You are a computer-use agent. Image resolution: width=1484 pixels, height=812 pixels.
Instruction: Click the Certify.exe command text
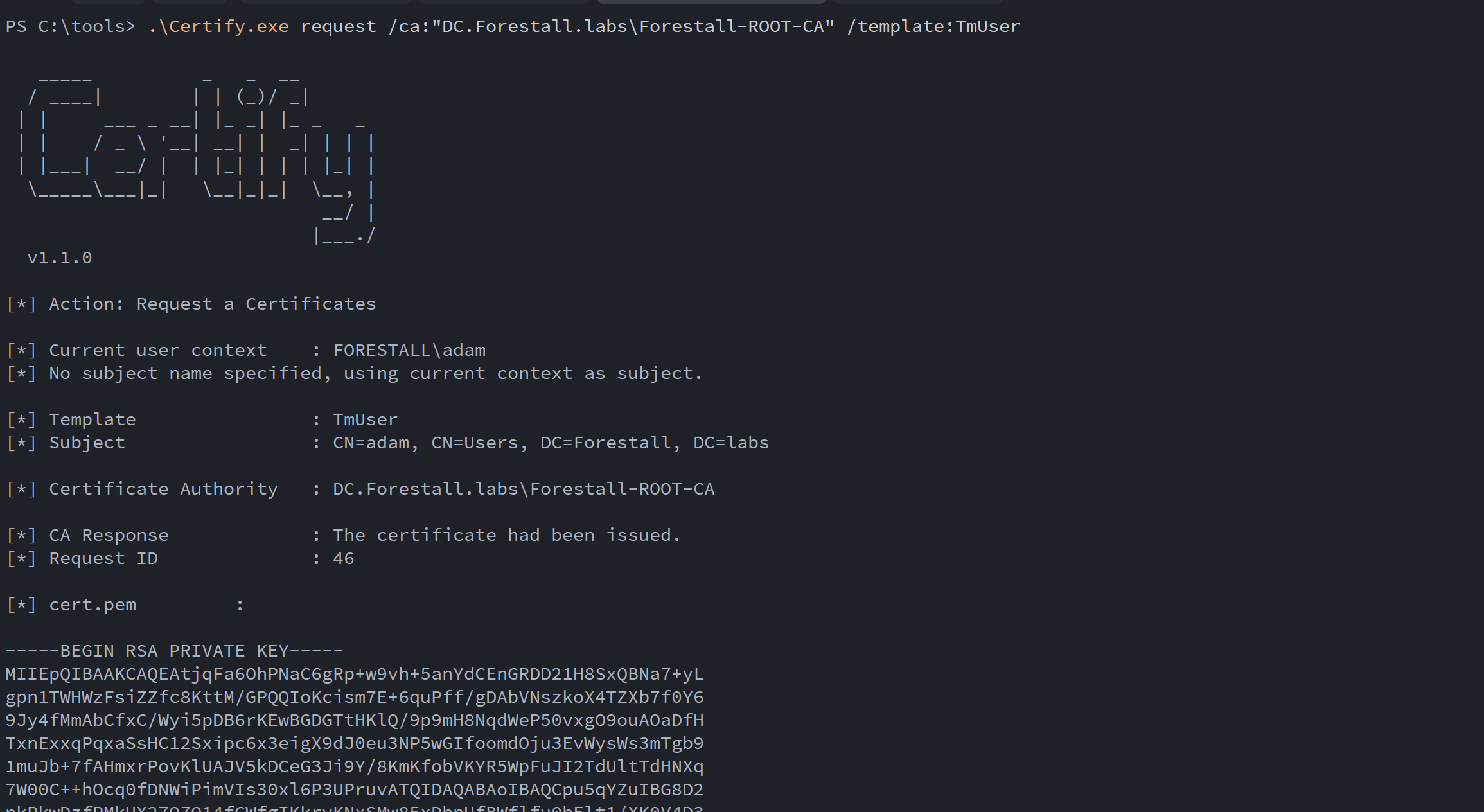218,26
